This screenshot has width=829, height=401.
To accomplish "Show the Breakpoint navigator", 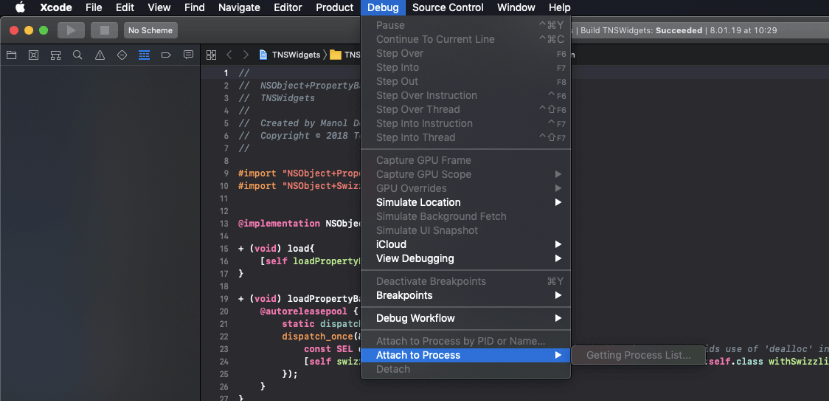I will click(166, 55).
